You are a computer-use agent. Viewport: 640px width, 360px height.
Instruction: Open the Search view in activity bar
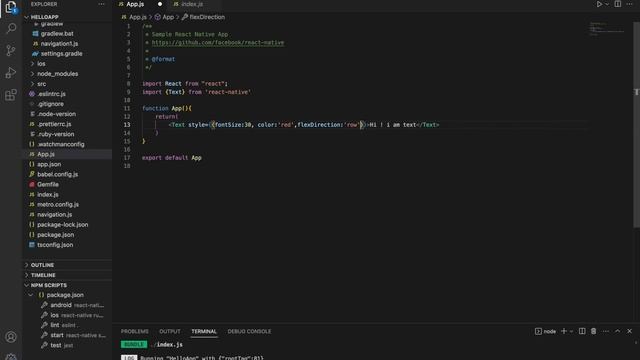pyautogui.click(x=11, y=29)
